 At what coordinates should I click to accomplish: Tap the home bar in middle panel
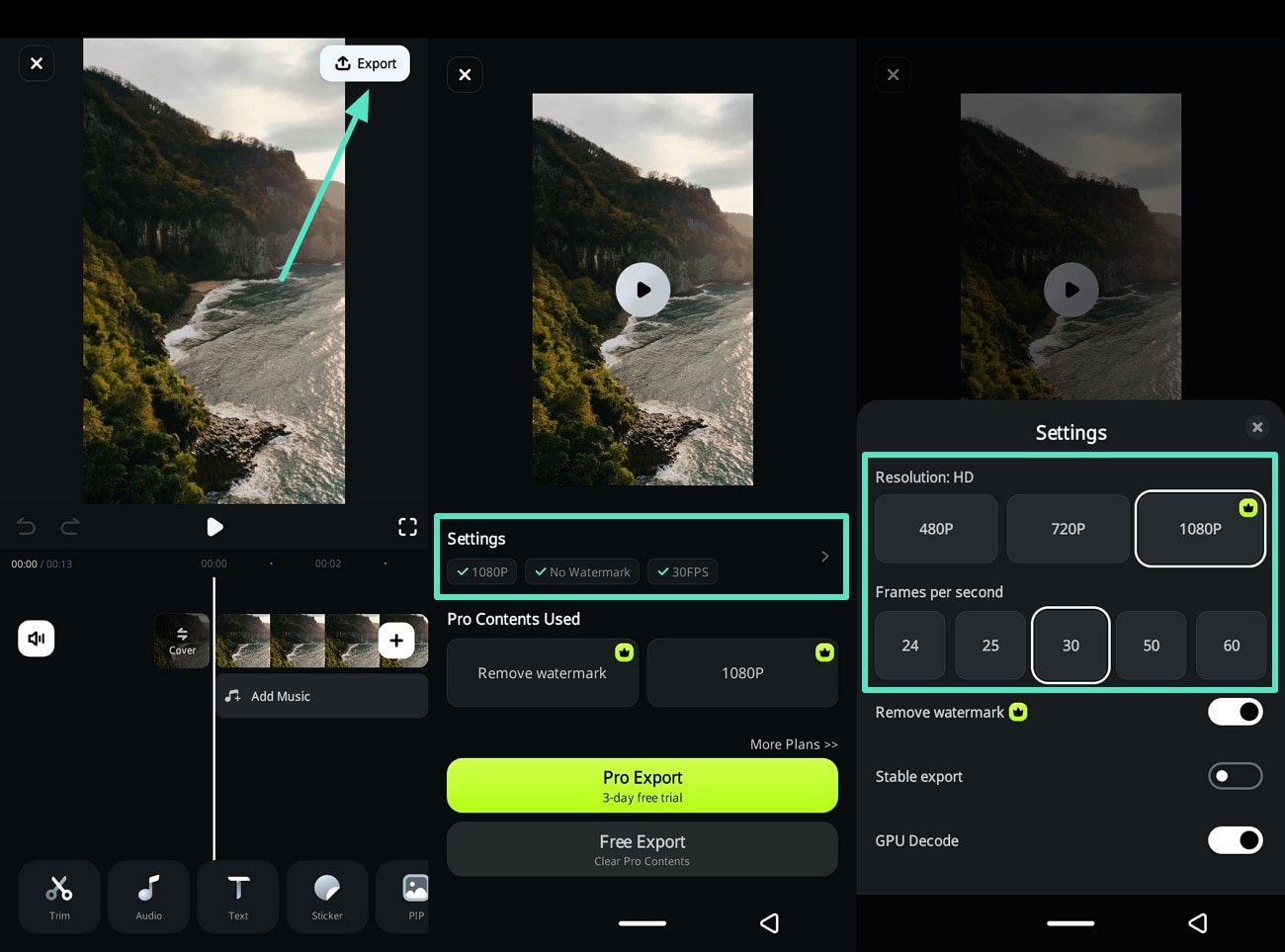(642, 923)
